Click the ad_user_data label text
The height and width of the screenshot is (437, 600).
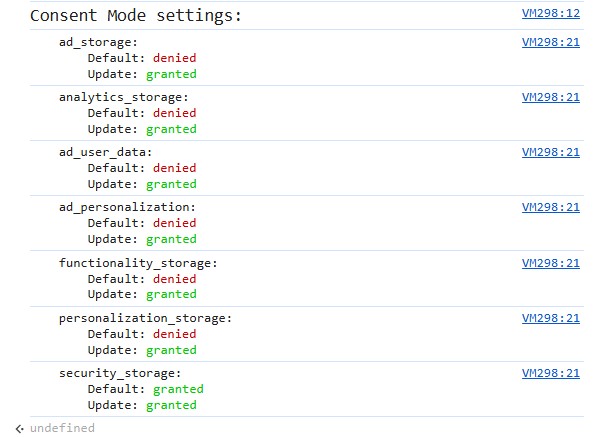105,152
